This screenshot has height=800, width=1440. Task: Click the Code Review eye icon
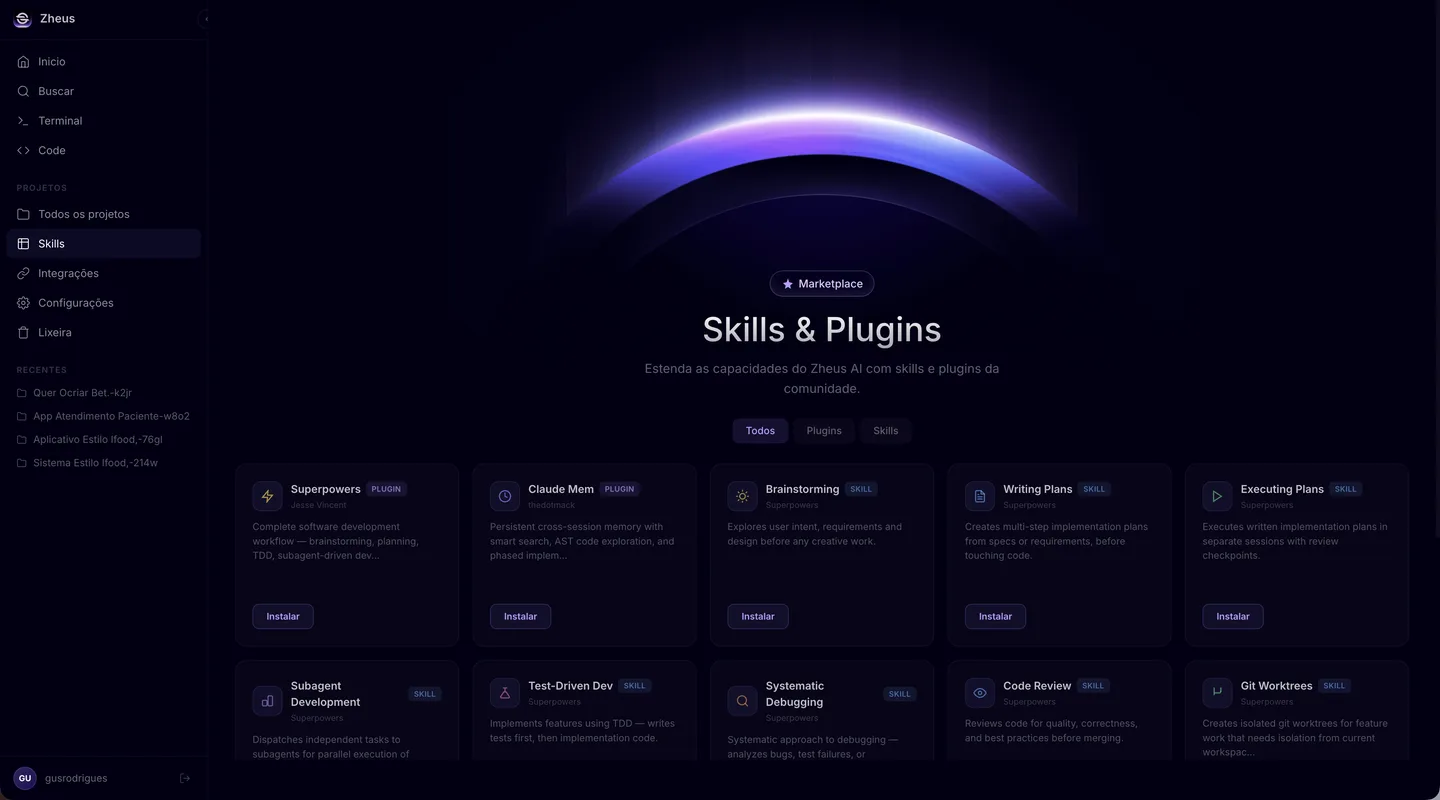pyautogui.click(x=980, y=693)
